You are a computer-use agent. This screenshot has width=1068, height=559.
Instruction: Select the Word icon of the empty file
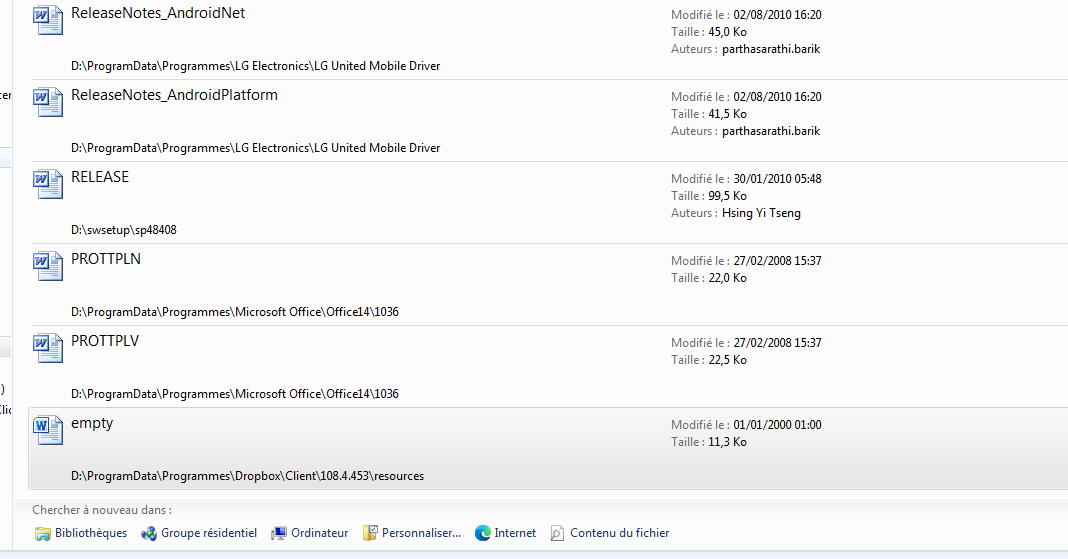click(48, 430)
